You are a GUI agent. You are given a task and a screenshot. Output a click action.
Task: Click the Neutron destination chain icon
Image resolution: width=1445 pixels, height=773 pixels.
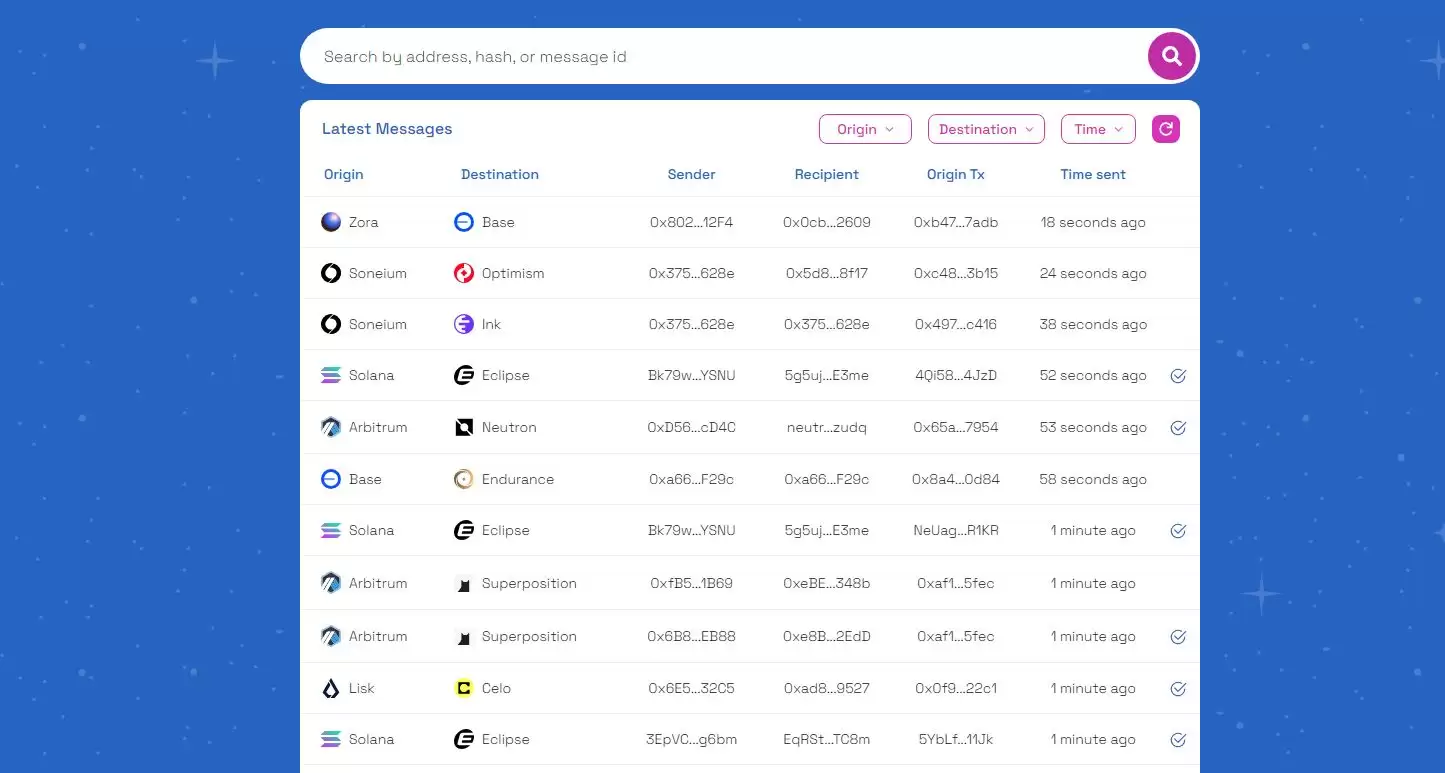tap(464, 427)
